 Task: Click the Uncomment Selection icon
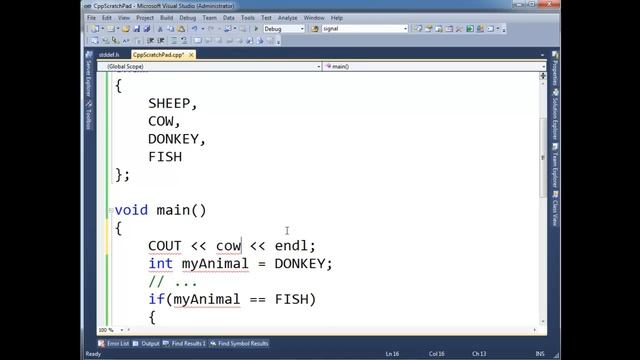[183, 40]
